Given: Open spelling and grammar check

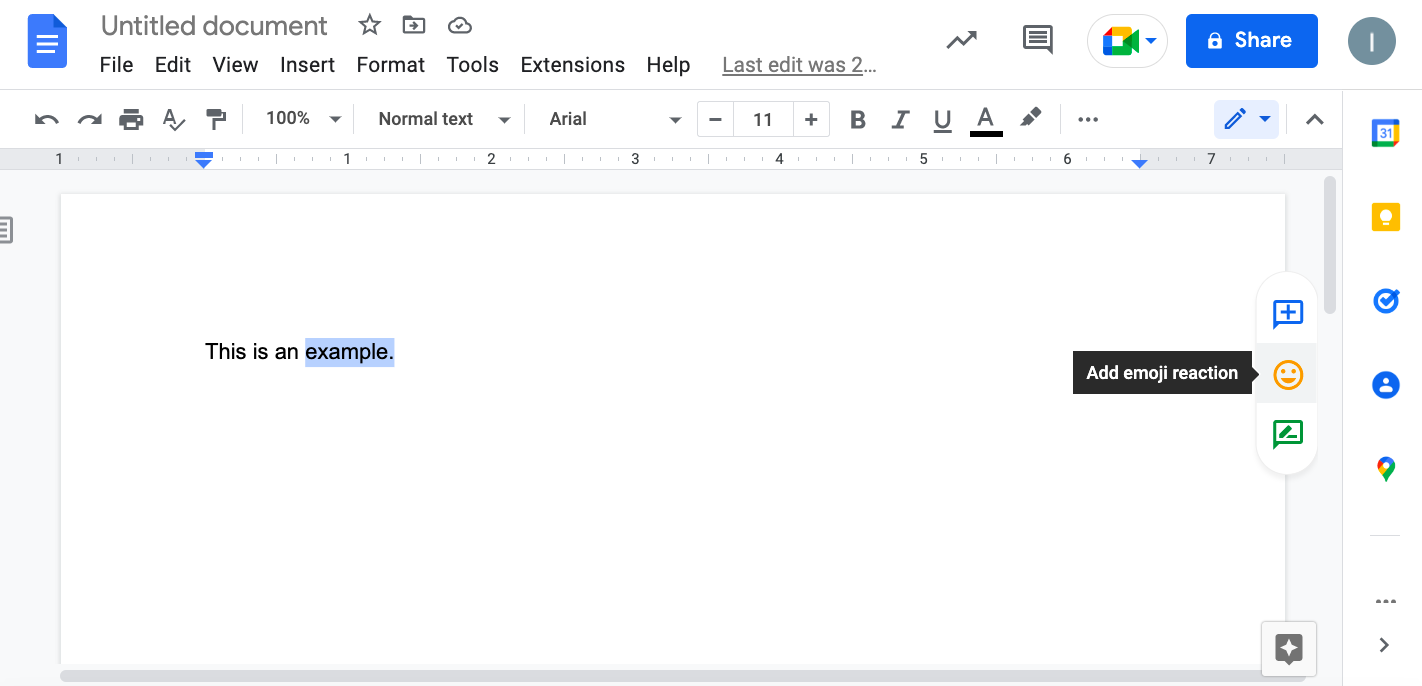Looking at the screenshot, I should [x=173, y=119].
